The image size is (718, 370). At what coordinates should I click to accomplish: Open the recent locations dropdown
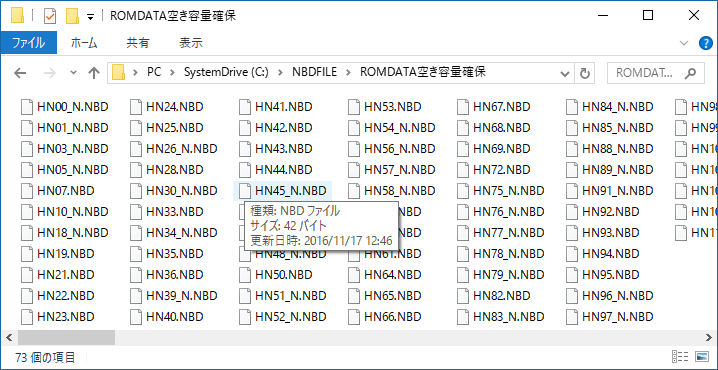[73, 73]
